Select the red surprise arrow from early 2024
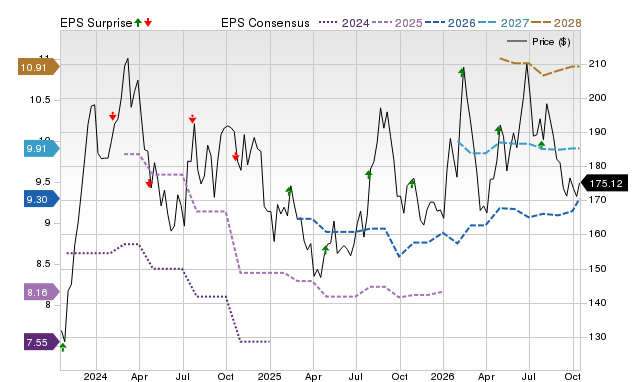 (x=113, y=116)
